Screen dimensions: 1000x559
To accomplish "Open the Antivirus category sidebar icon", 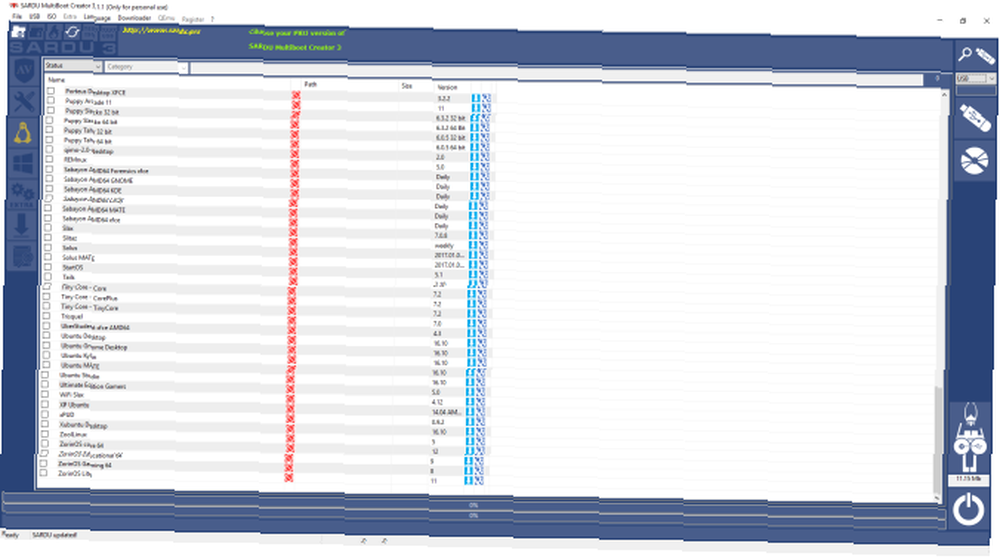I will coord(24,71).
